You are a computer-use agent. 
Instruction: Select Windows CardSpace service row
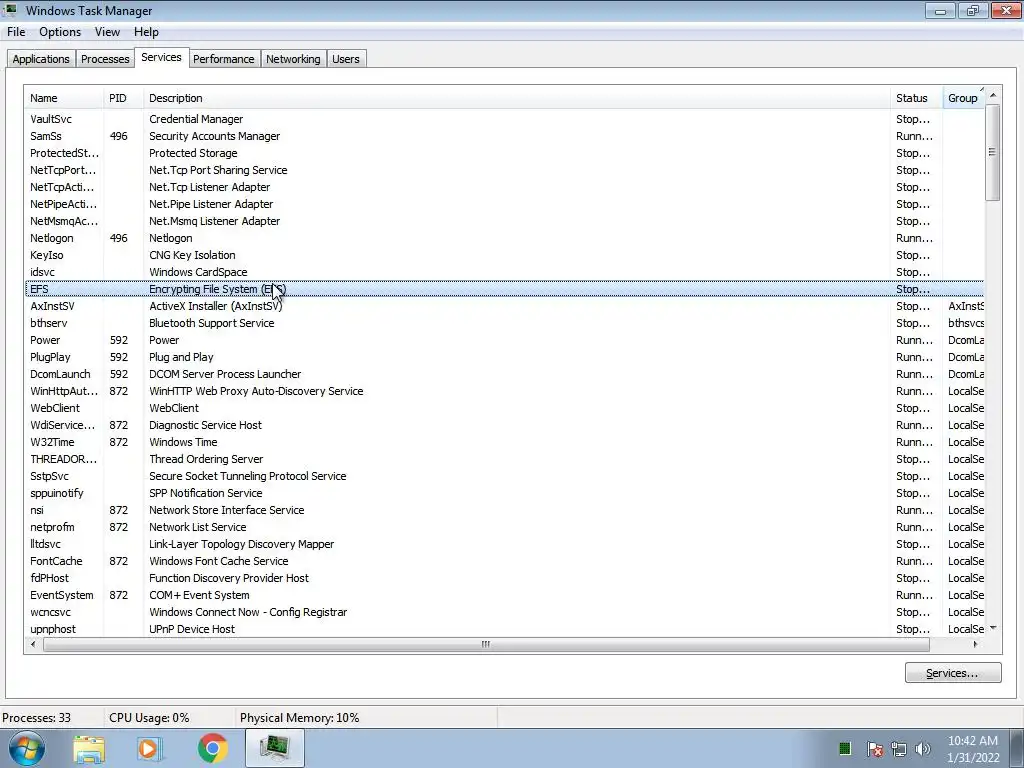tap(504, 272)
